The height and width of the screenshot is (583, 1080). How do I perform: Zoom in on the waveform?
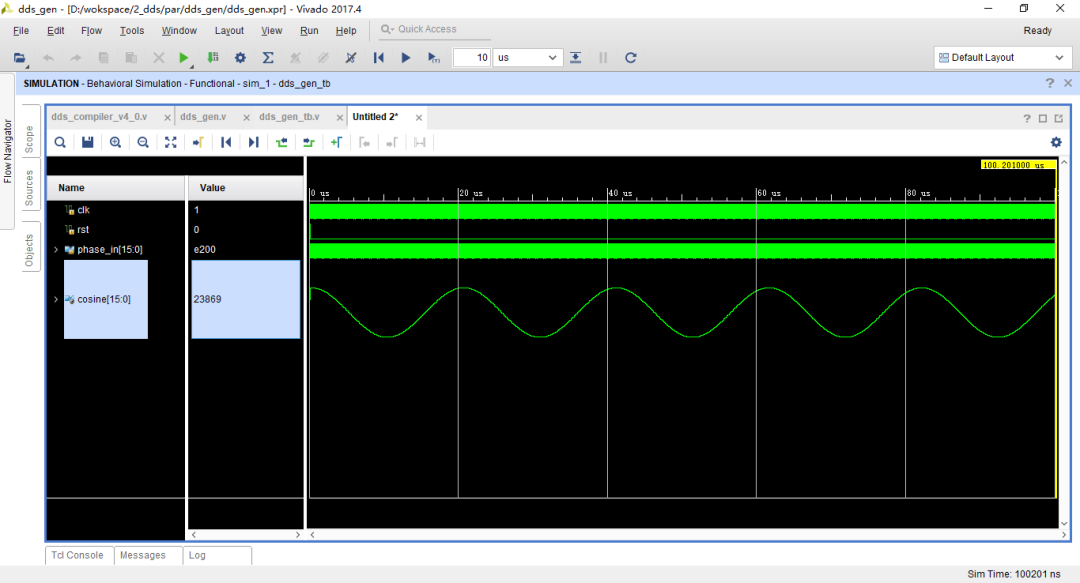tap(115, 142)
